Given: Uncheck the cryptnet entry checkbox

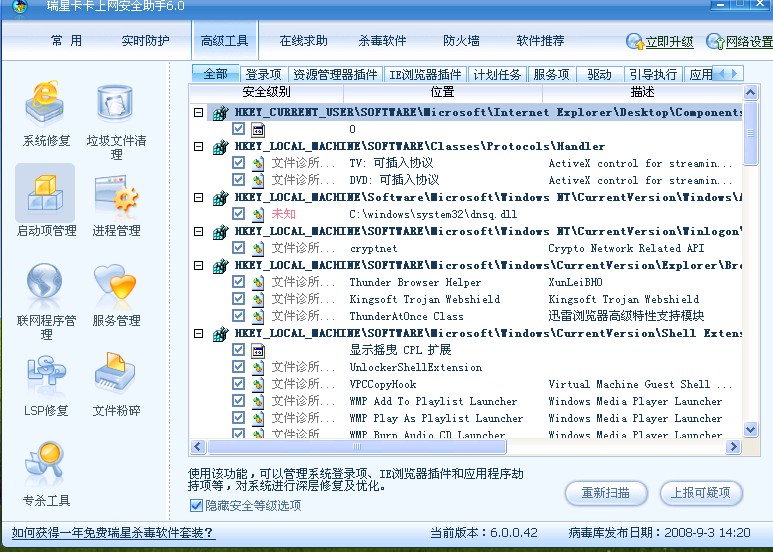Looking at the screenshot, I should click(239, 247).
